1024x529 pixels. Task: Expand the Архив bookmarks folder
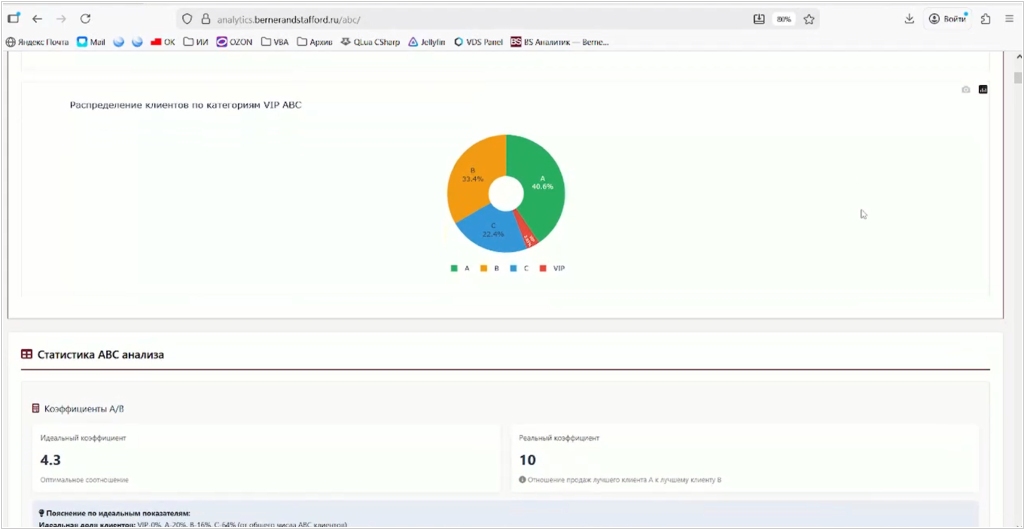(314, 42)
